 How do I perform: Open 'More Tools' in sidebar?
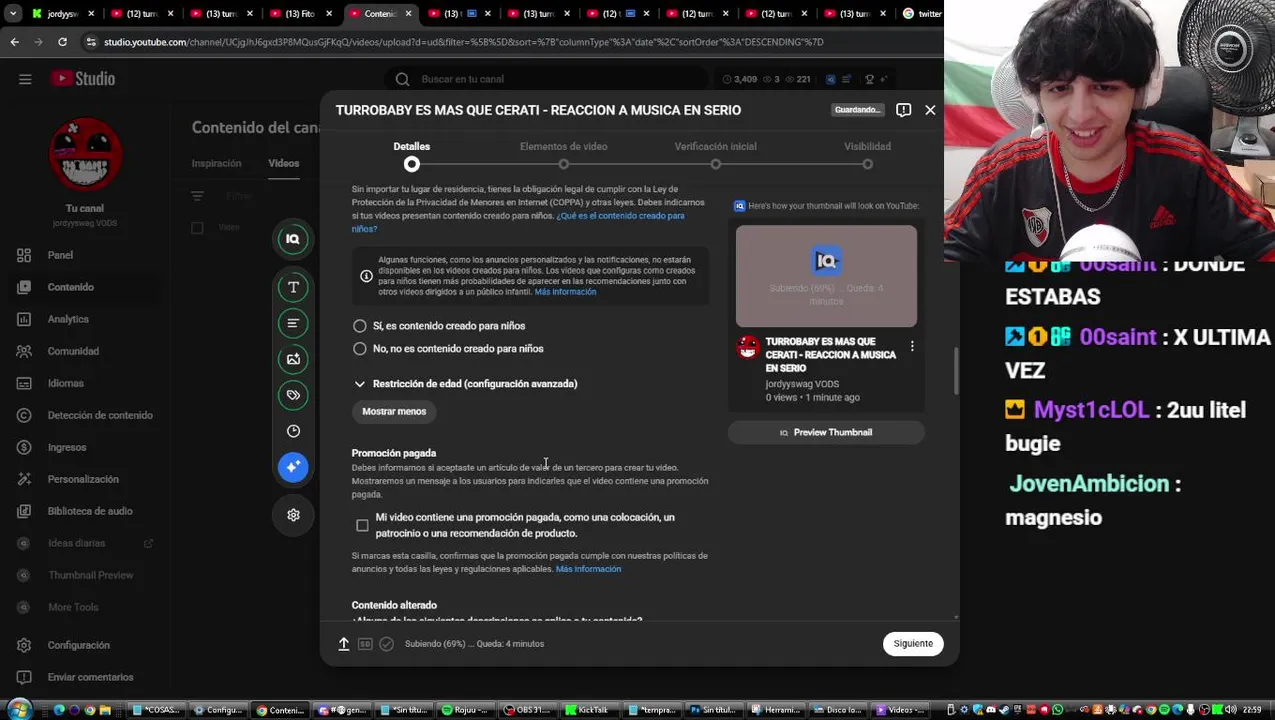click(x=75, y=607)
